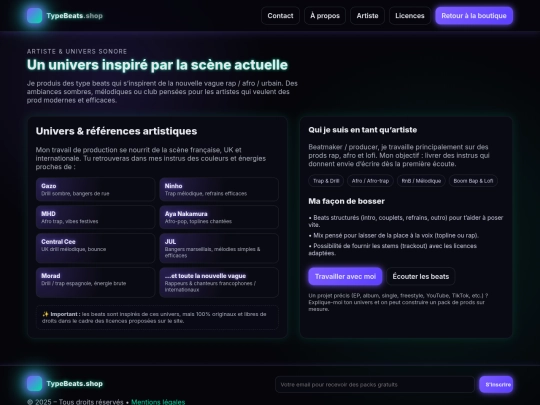The width and height of the screenshot is (540, 405).
Task: Click the Écouter les beats button
Action: pyautogui.click(x=420, y=277)
